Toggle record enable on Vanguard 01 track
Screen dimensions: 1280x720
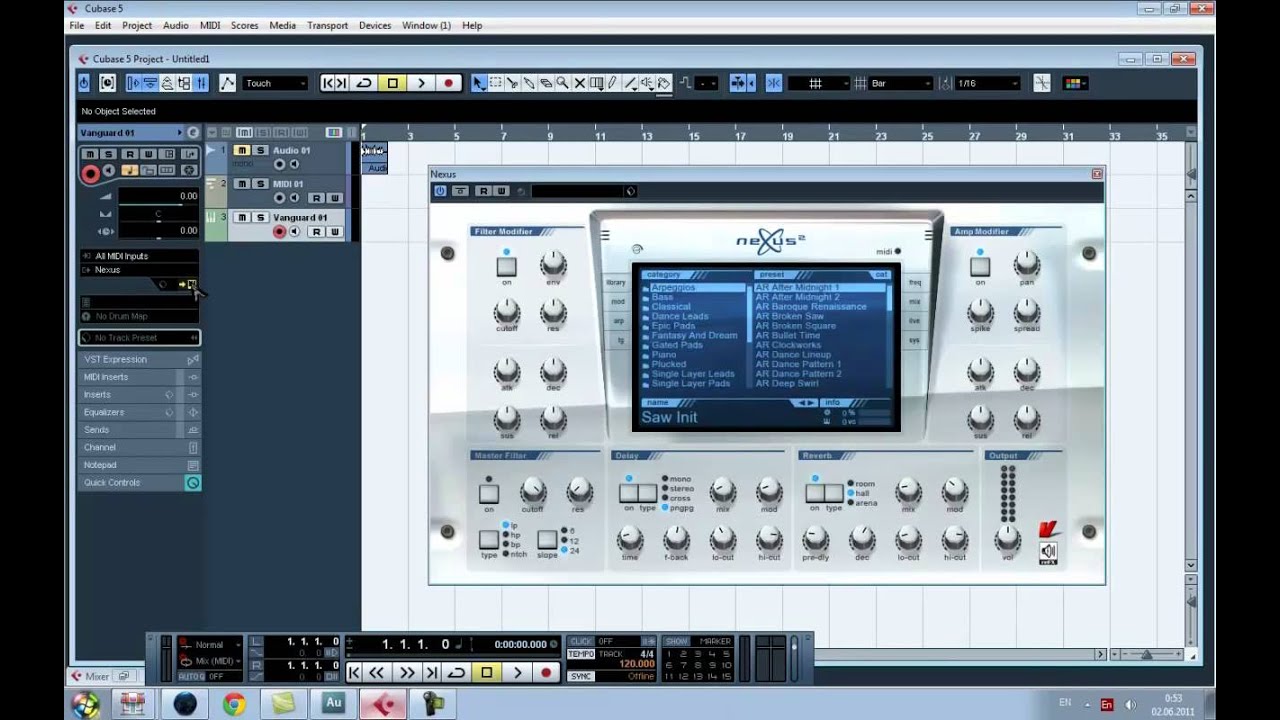[279, 231]
